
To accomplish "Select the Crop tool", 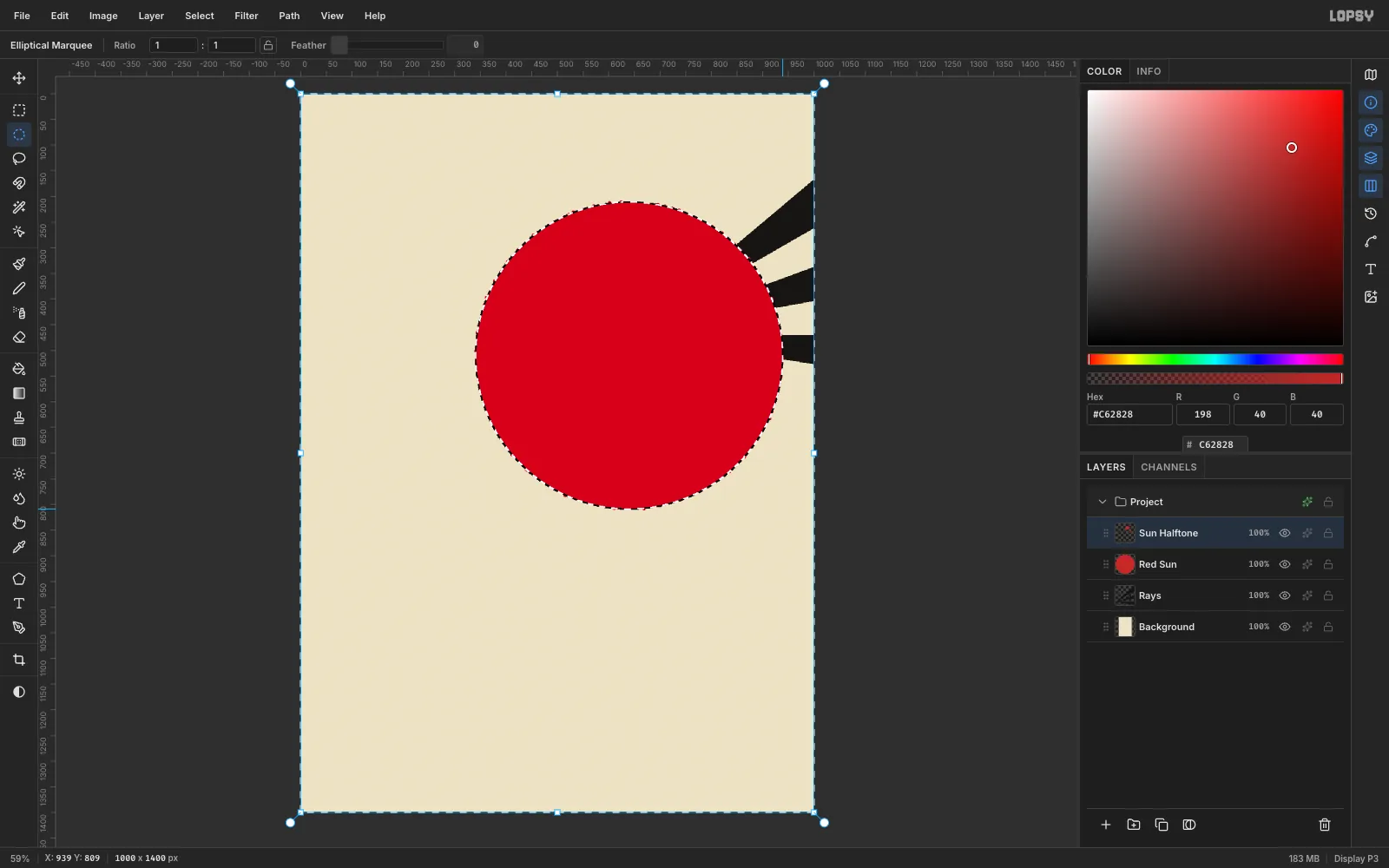I will tap(19, 660).
